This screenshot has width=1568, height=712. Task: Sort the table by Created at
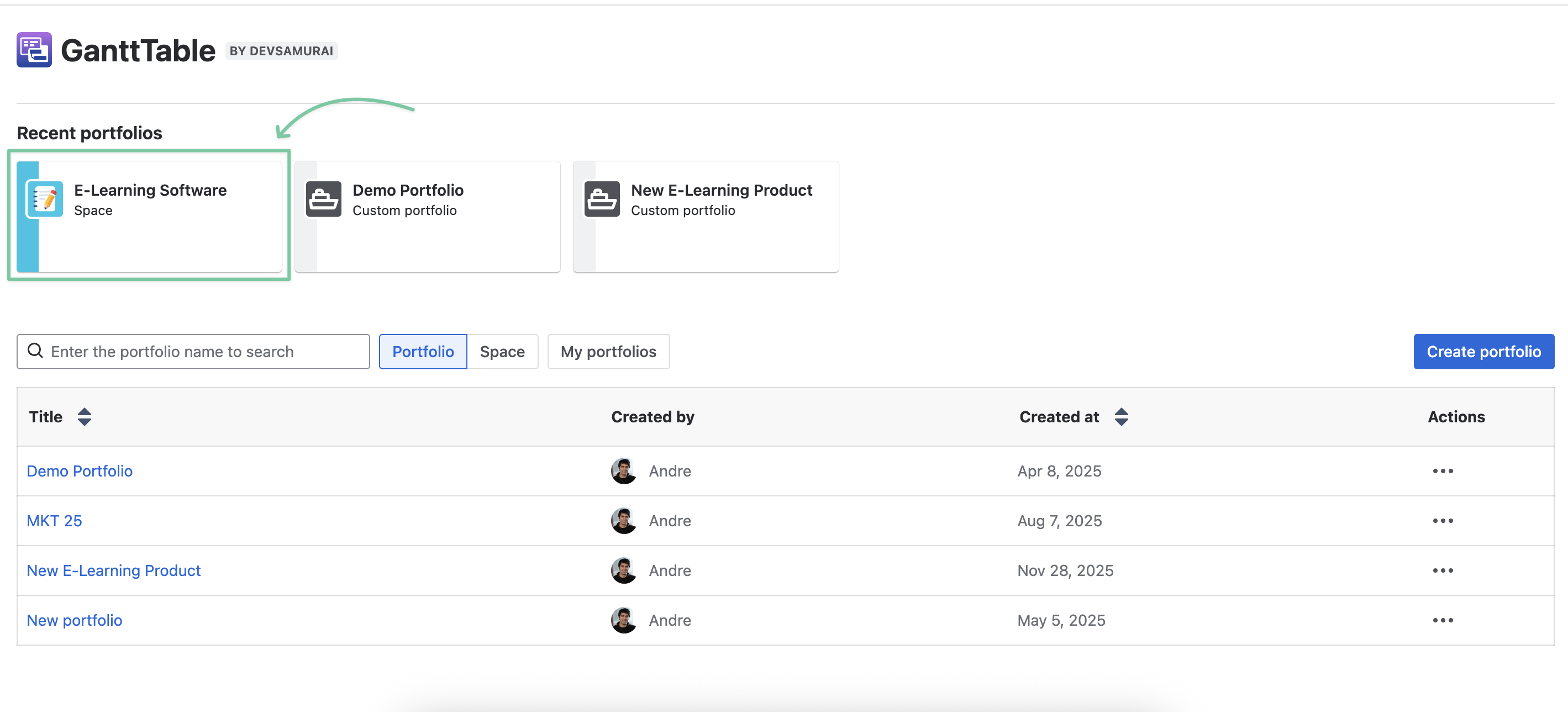pyautogui.click(x=1121, y=417)
